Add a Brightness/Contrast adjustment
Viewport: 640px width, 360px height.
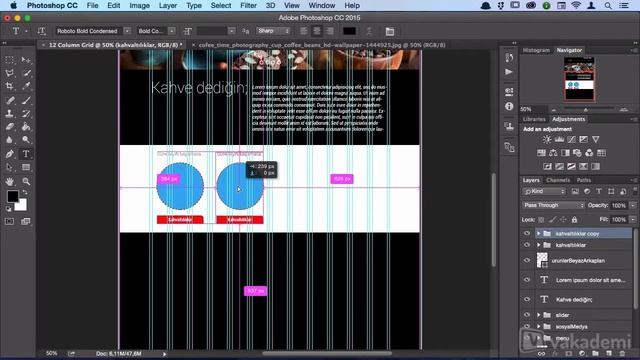coord(547,140)
